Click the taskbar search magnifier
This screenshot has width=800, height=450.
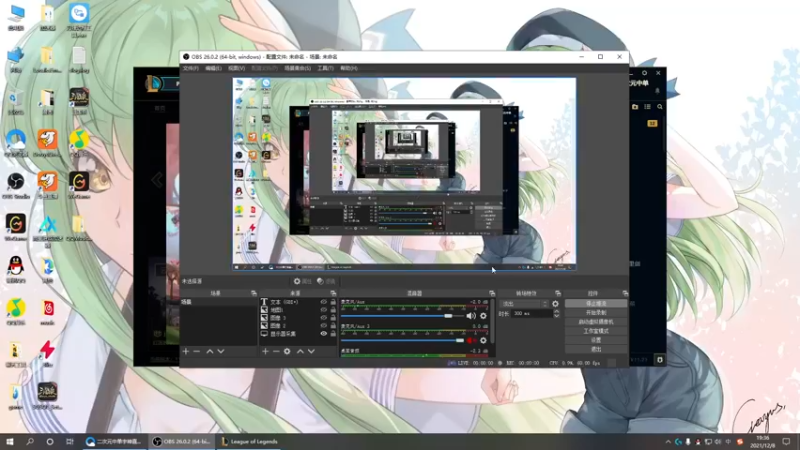click(30, 442)
